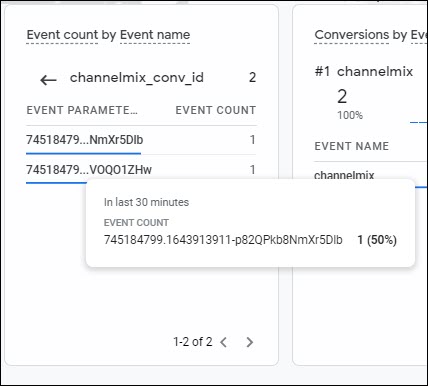Screen dimensions: 428x386
Task: Open the Conversions metric title in right card
Action: 352,35
